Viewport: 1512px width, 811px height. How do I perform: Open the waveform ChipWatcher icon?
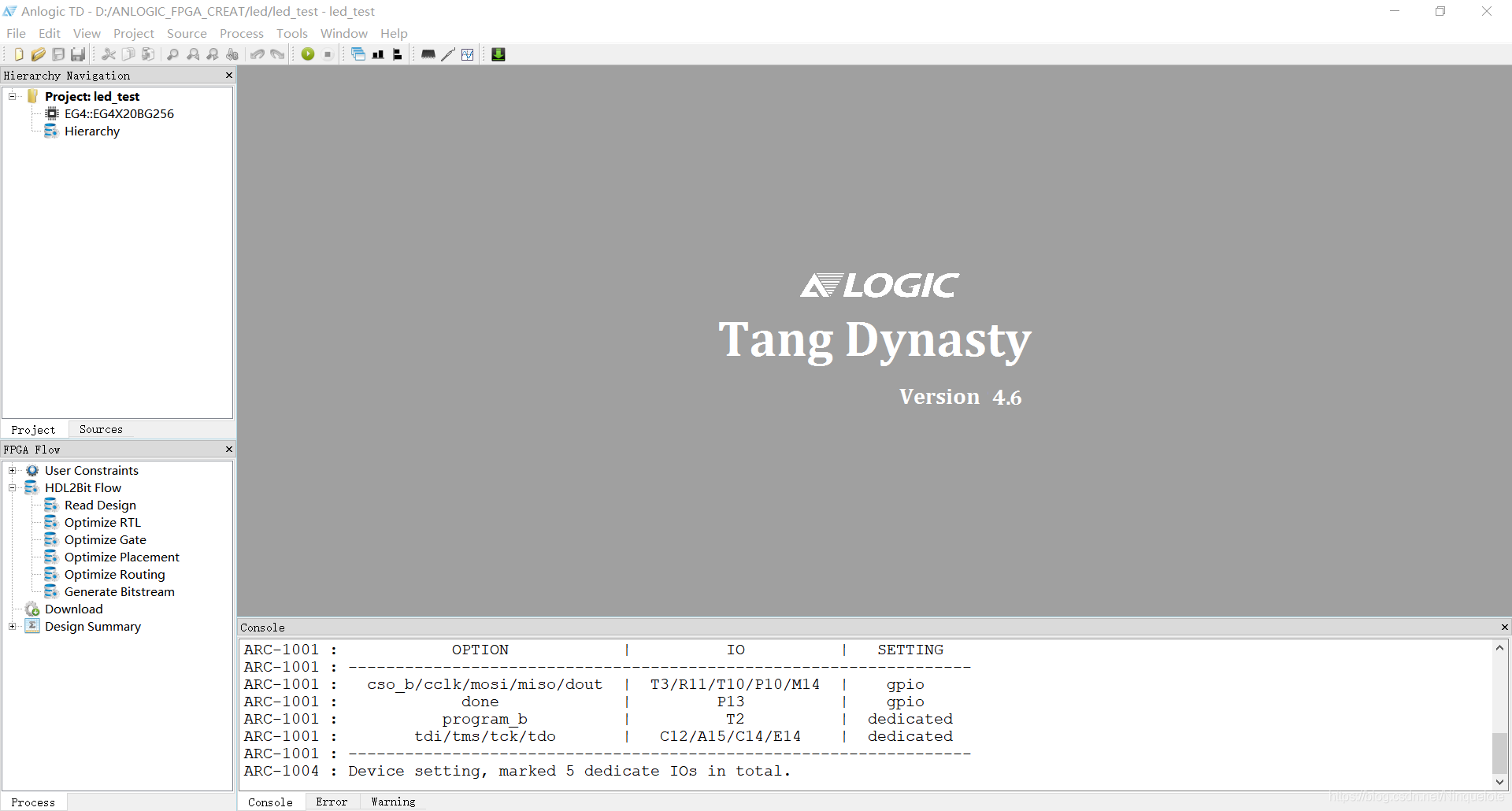point(468,54)
